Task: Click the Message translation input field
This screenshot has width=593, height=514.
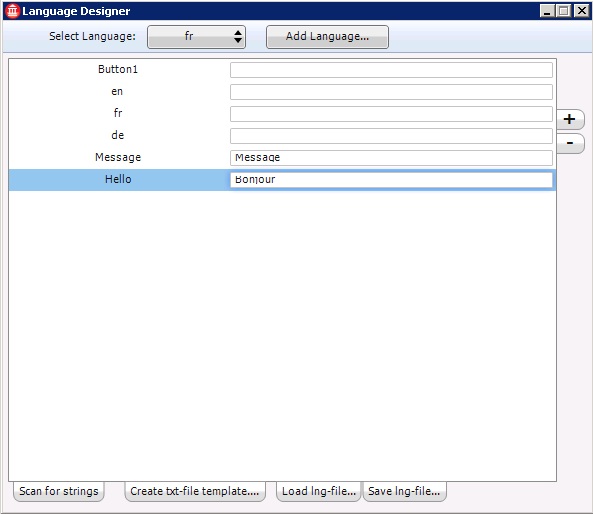Action: 391,158
